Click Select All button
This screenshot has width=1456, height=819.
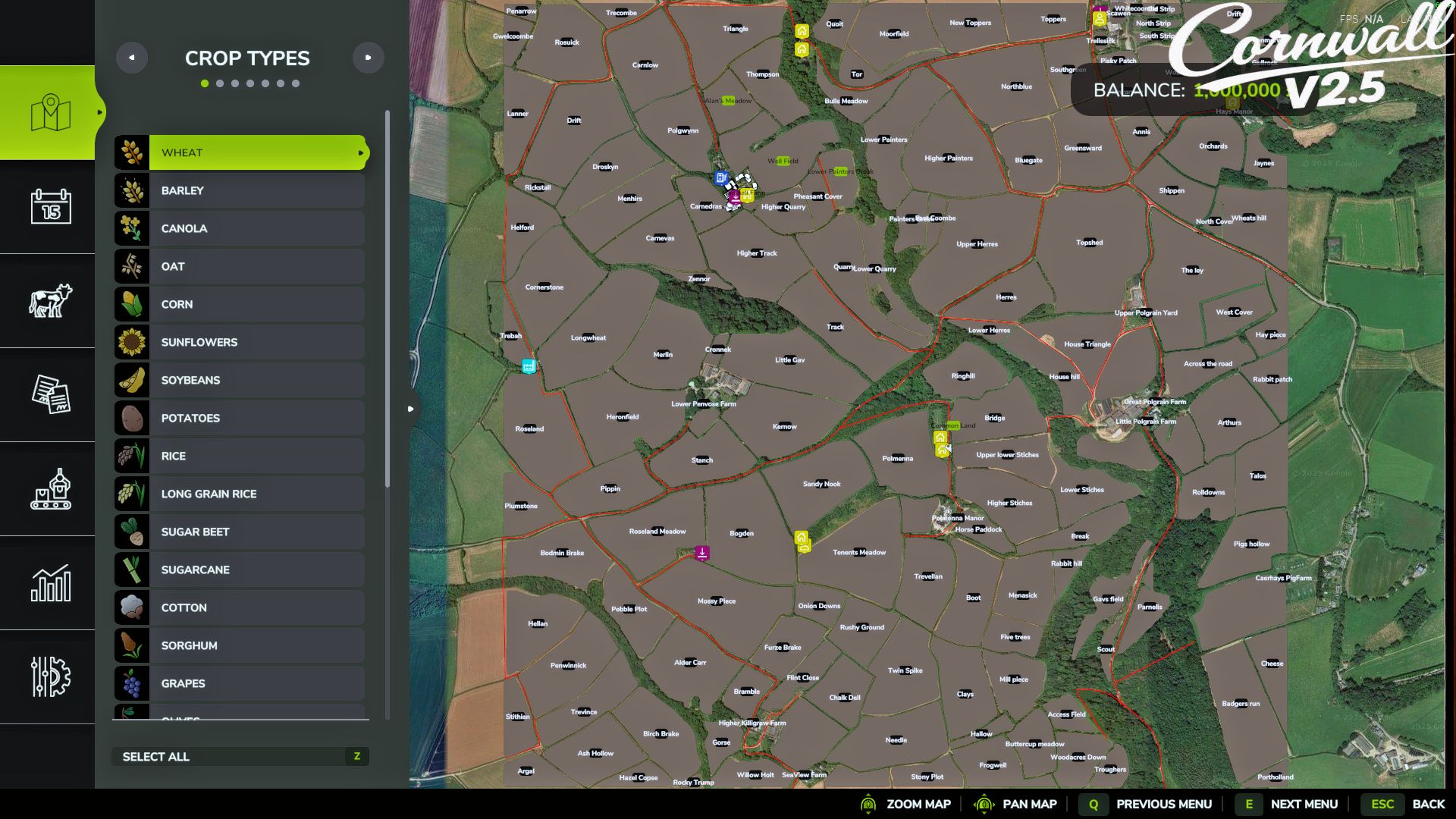tap(240, 756)
